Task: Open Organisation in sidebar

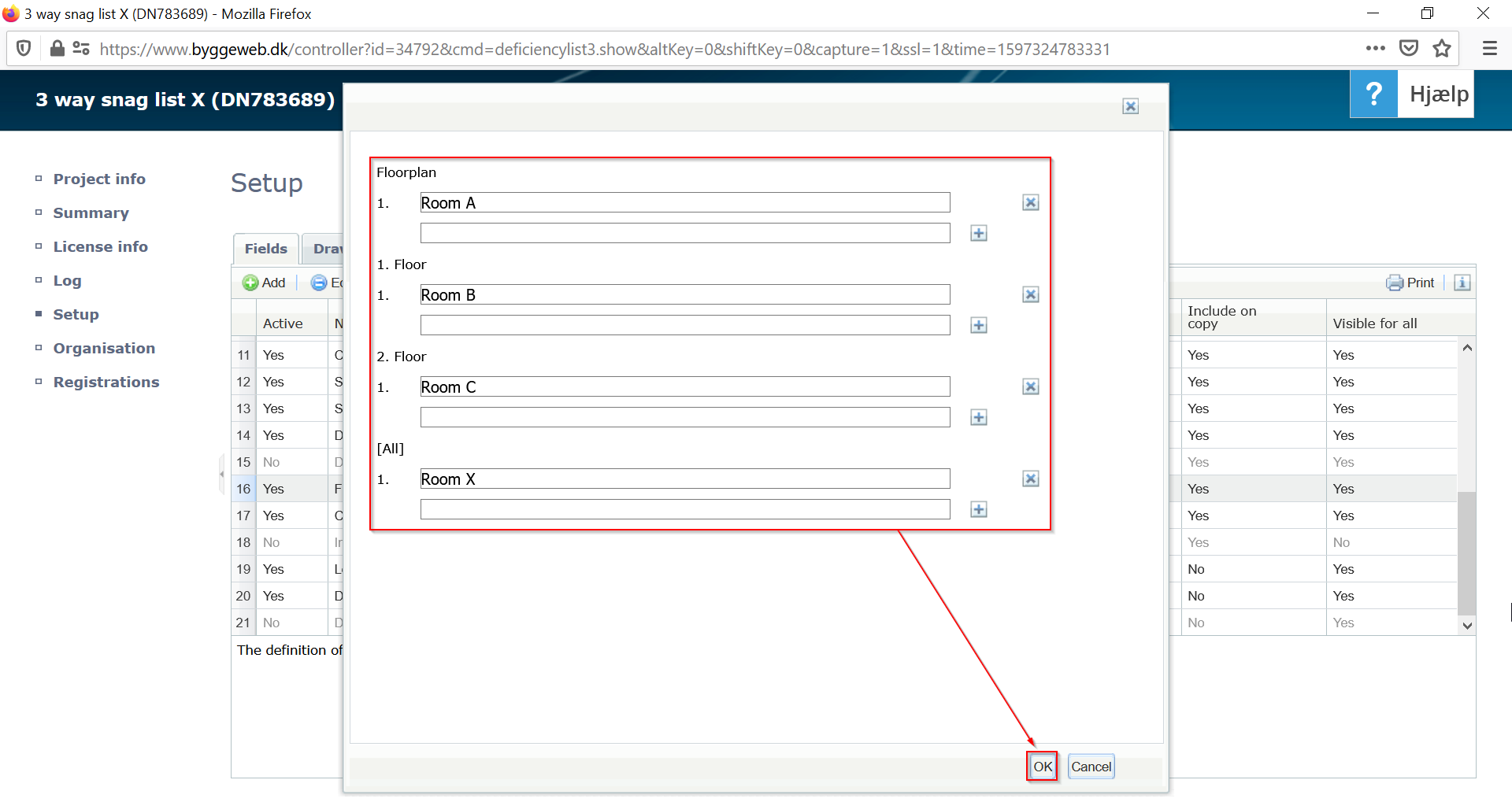Action: (x=104, y=348)
